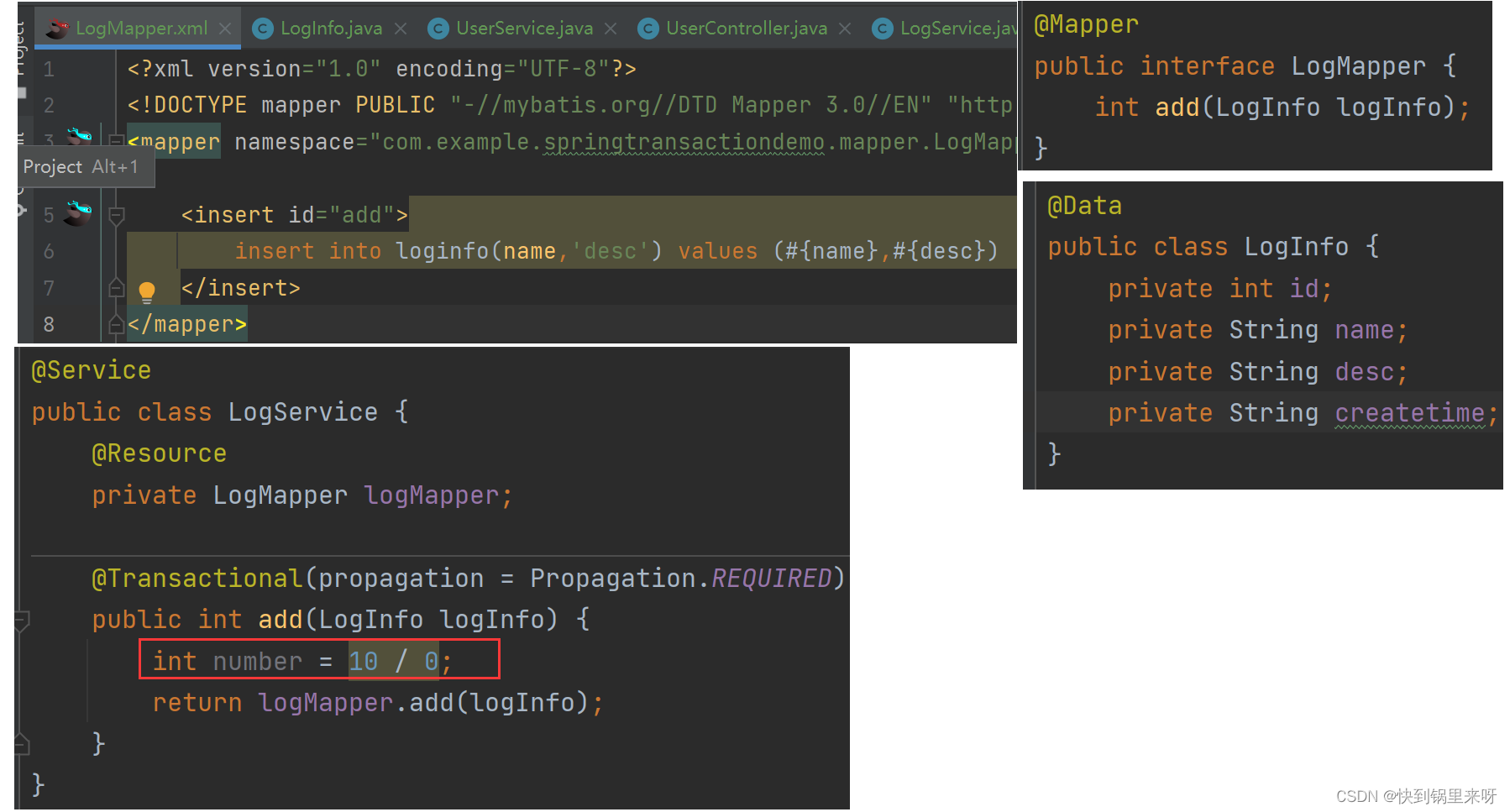Screen dimensions: 1510x812
Task: Click the UserController.java class icon
Action: pos(648,29)
